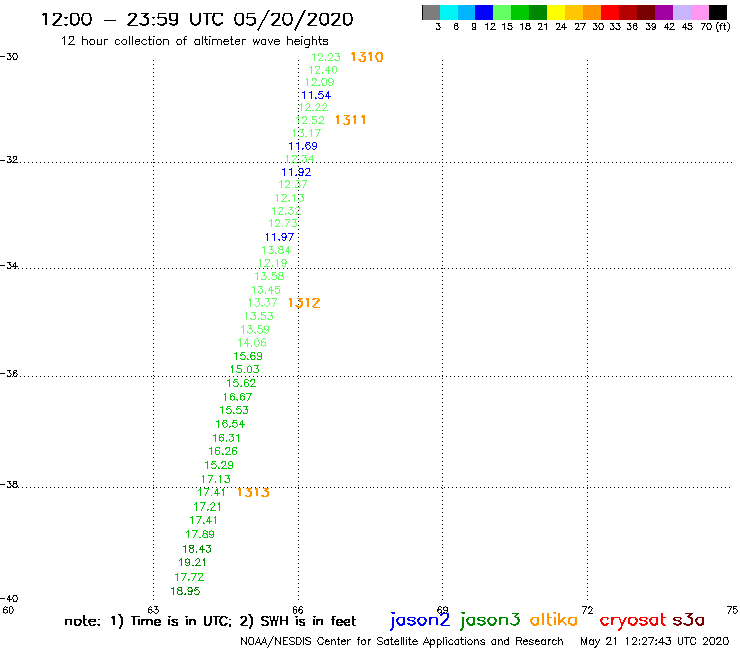740x650 pixels.
Task: Select the 12 hour collection subtitle
Action: click(194, 41)
